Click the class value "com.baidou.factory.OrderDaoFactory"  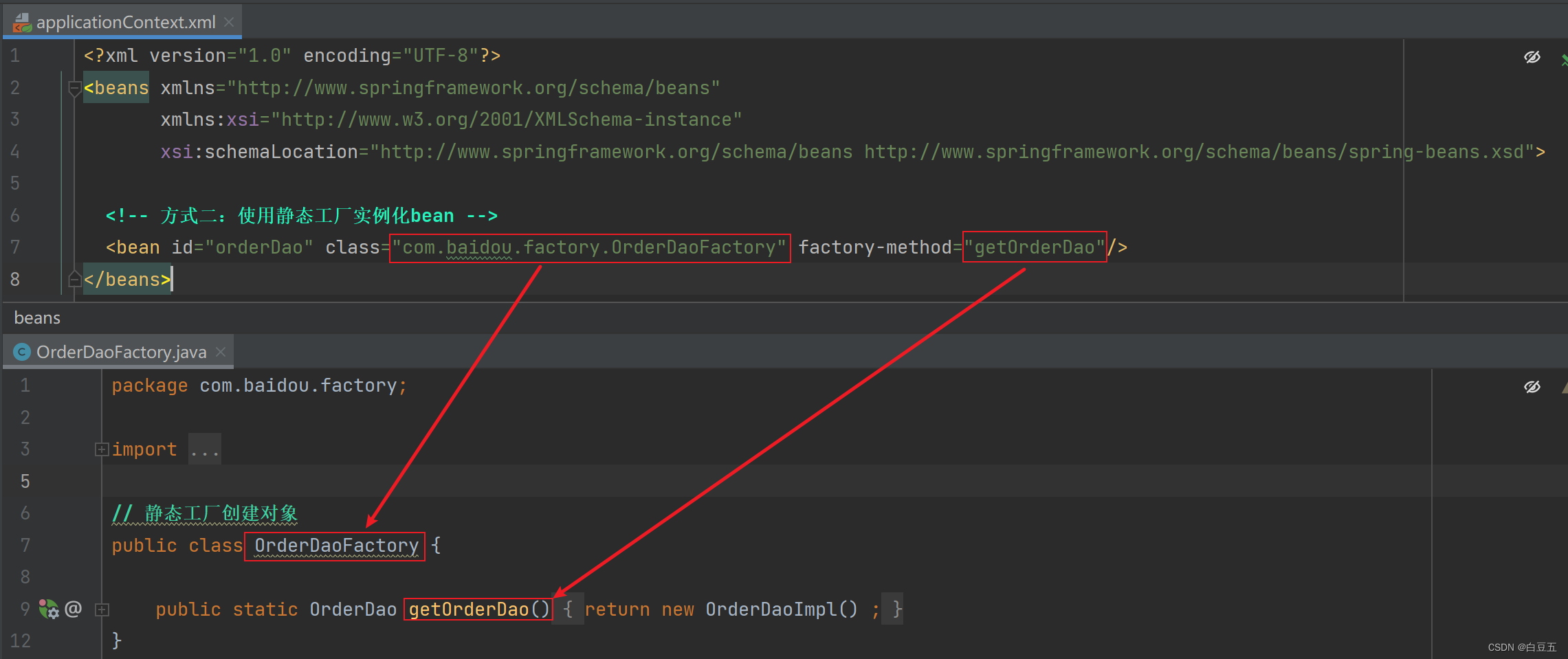[590, 247]
